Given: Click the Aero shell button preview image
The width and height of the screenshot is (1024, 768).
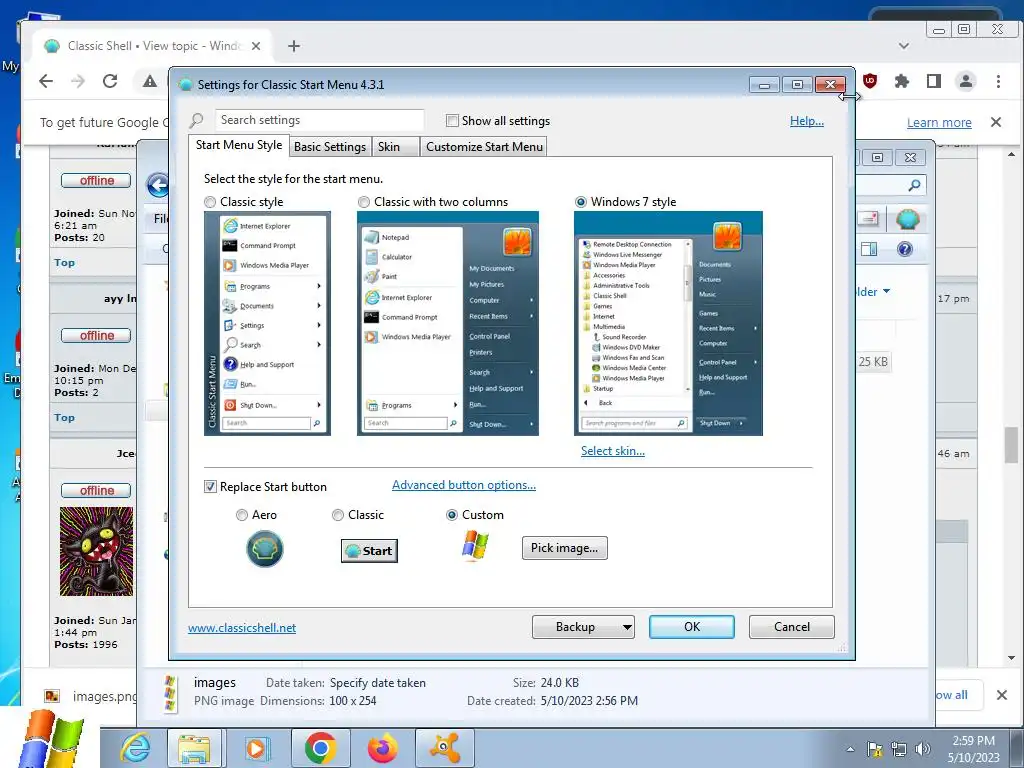Looking at the screenshot, I should coord(264,549).
